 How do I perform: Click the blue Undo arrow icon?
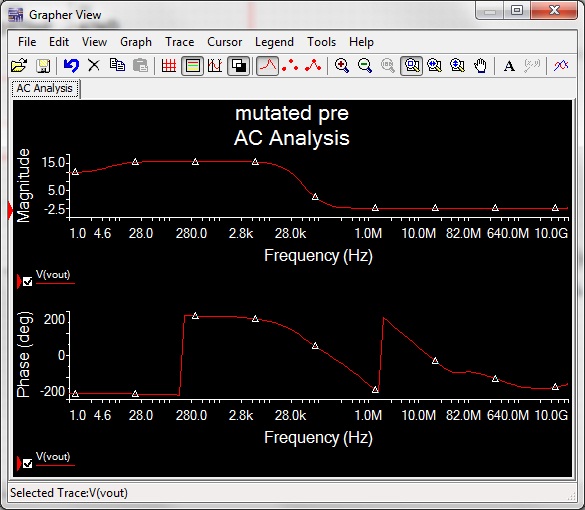[71, 66]
